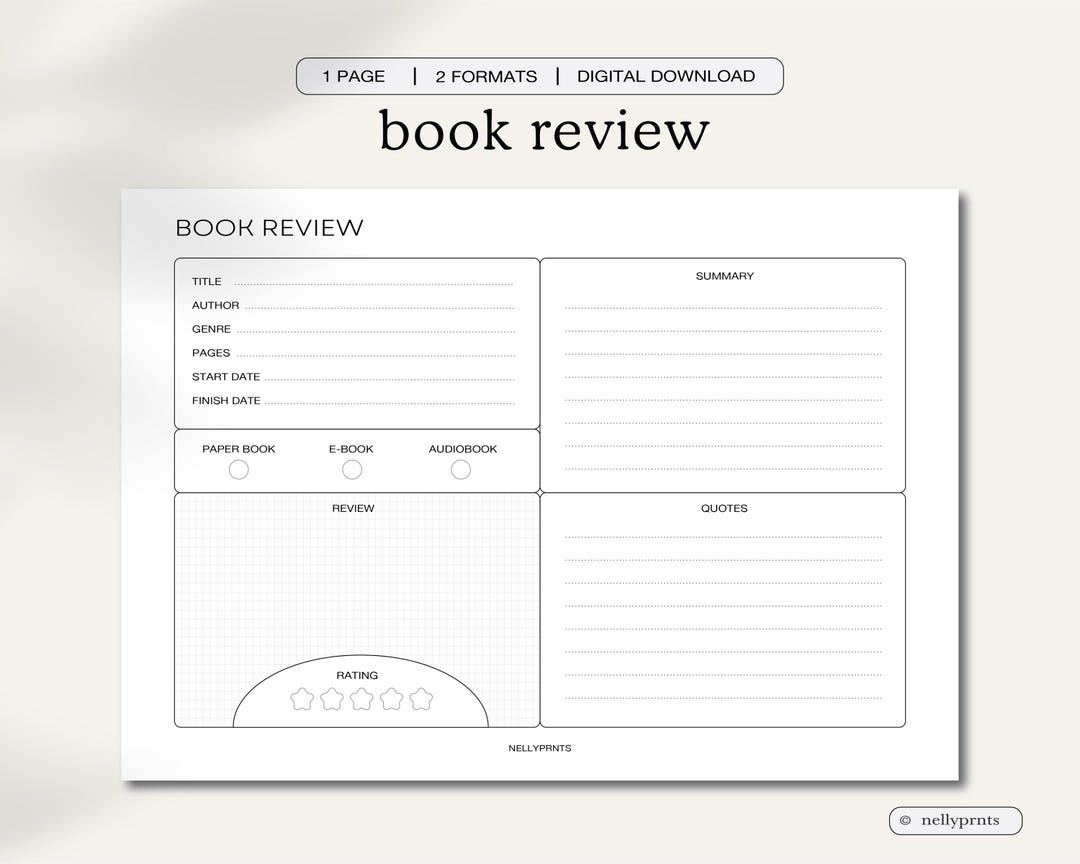Select the PAPER BOOK radio button

238,468
